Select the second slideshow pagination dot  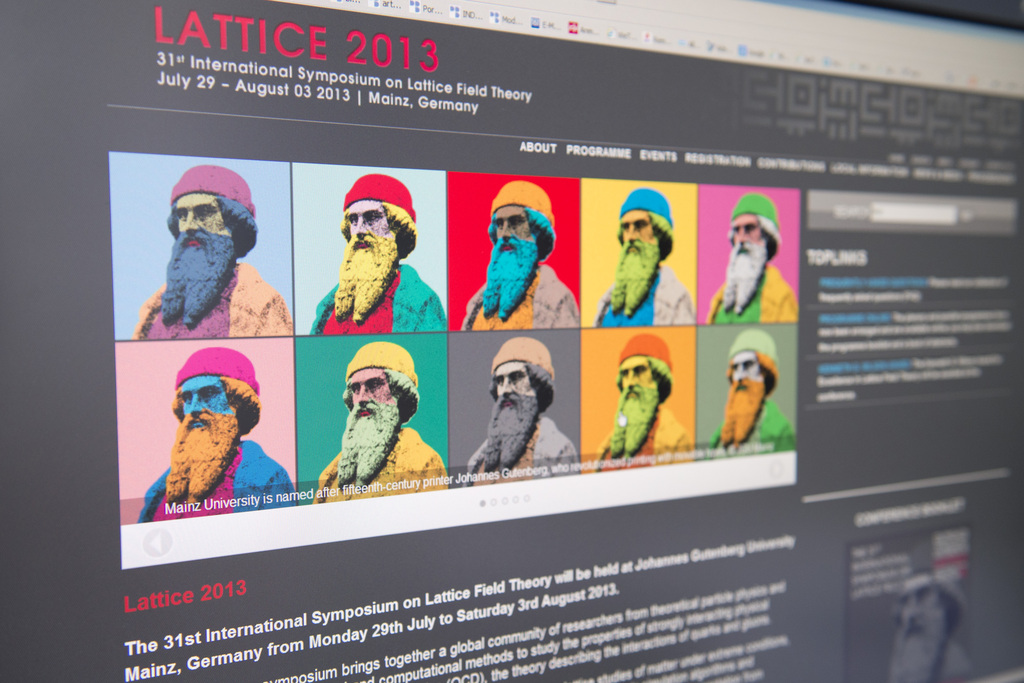[x=494, y=502]
